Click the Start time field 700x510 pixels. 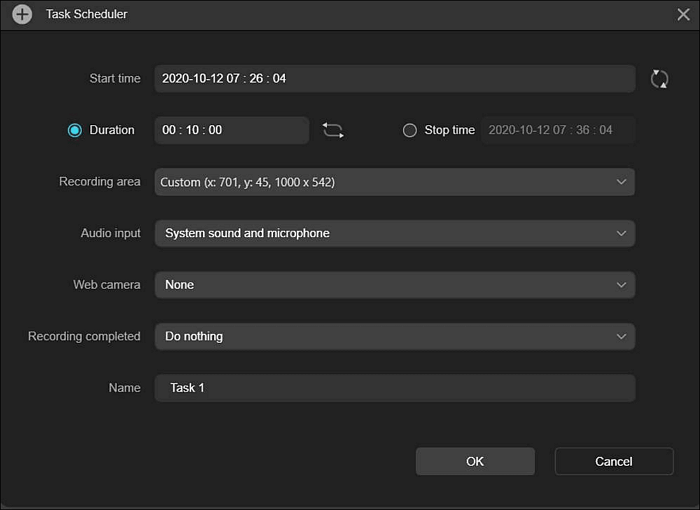395,79
